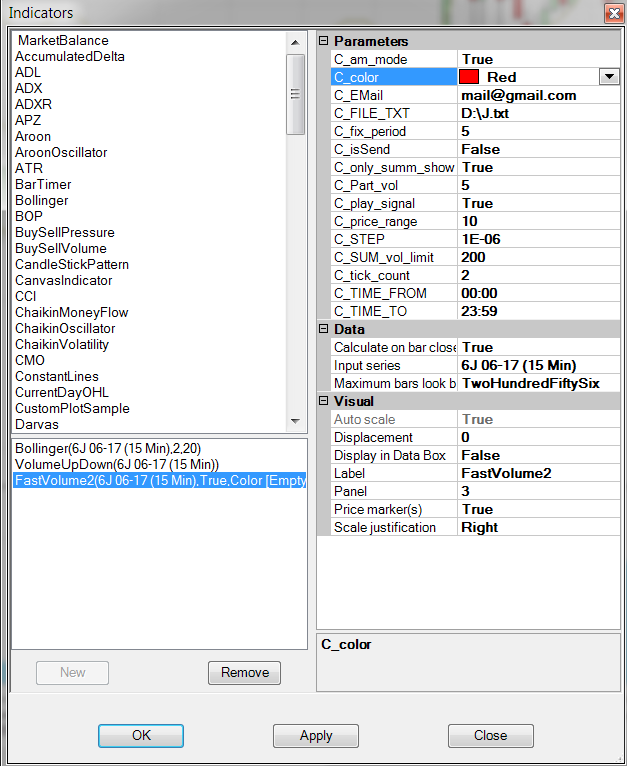Screen dimensions: 627x766
Task: Click C_isSend value False
Action: [x=539, y=149]
